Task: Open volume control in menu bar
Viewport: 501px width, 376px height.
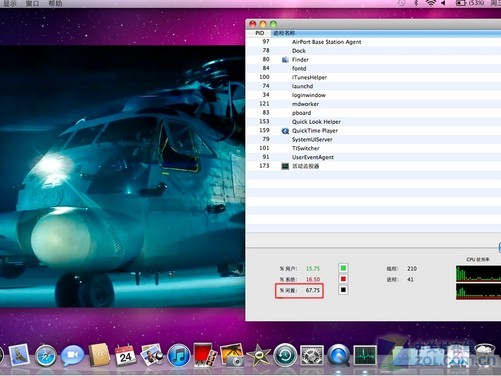Action: pyautogui.click(x=444, y=3)
